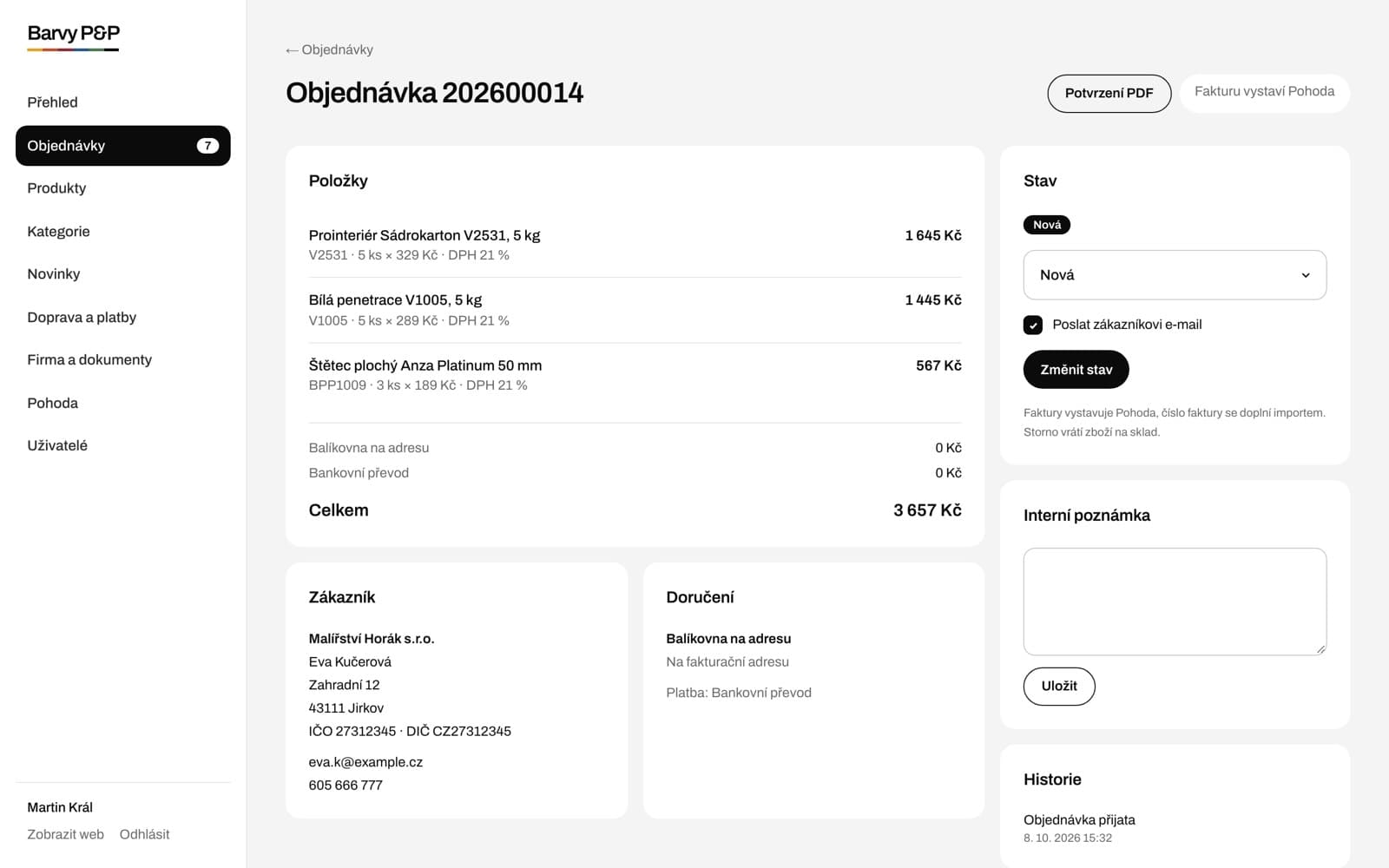The height and width of the screenshot is (868, 1389).
Task: Click the 1 445 Kč price
Action: click(x=933, y=300)
